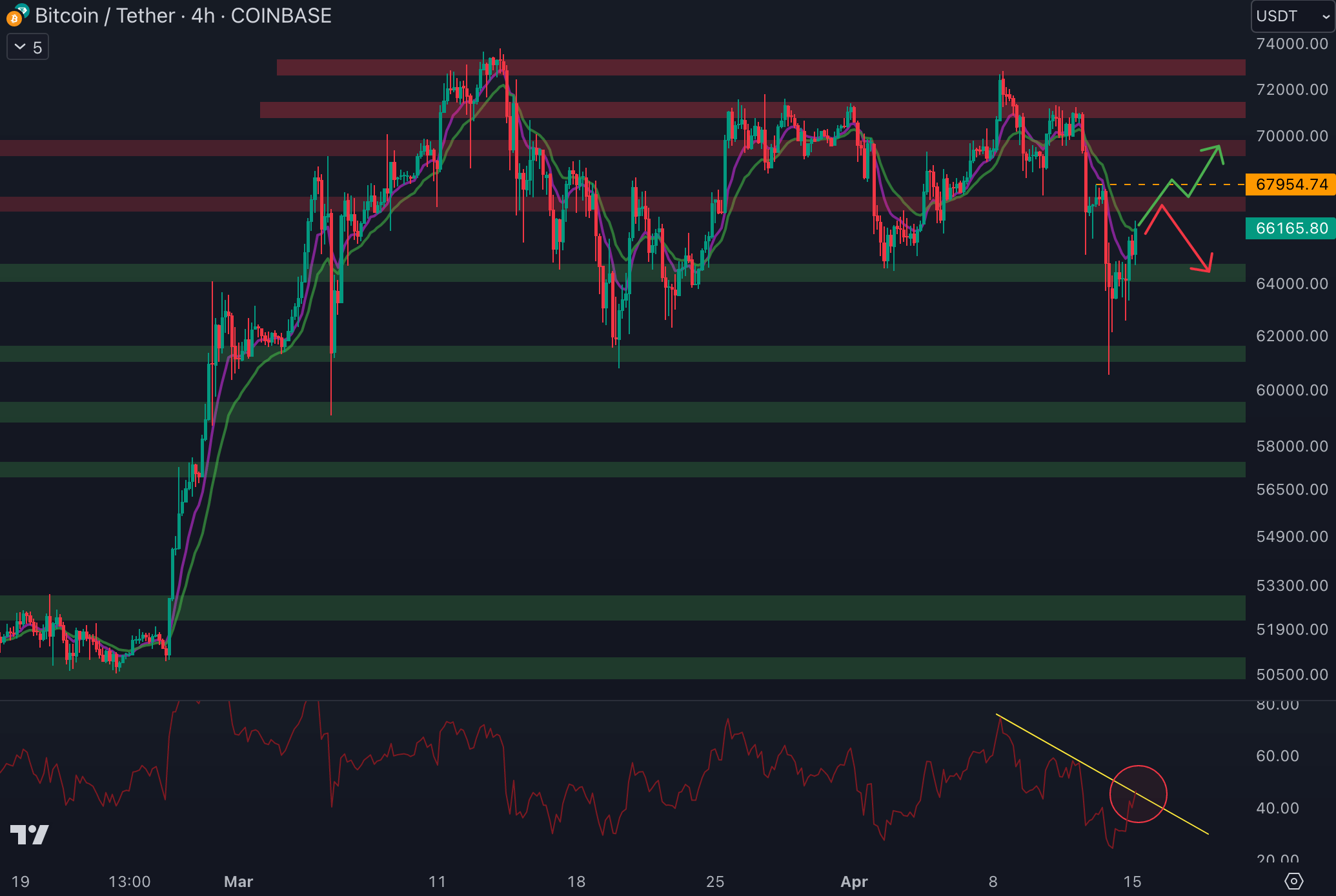Expand the collapsed 5 indicators legend

pyautogui.click(x=28, y=47)
